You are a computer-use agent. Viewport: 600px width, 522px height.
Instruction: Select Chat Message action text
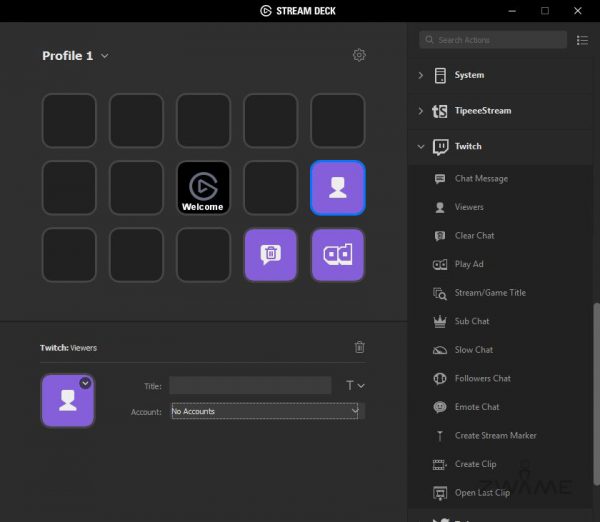pos(481,179)
